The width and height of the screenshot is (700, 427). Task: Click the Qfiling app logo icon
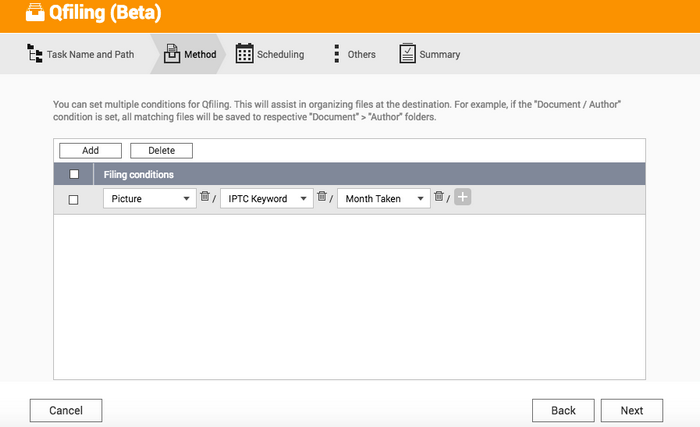pyautogui.click(x=35, y=12)
